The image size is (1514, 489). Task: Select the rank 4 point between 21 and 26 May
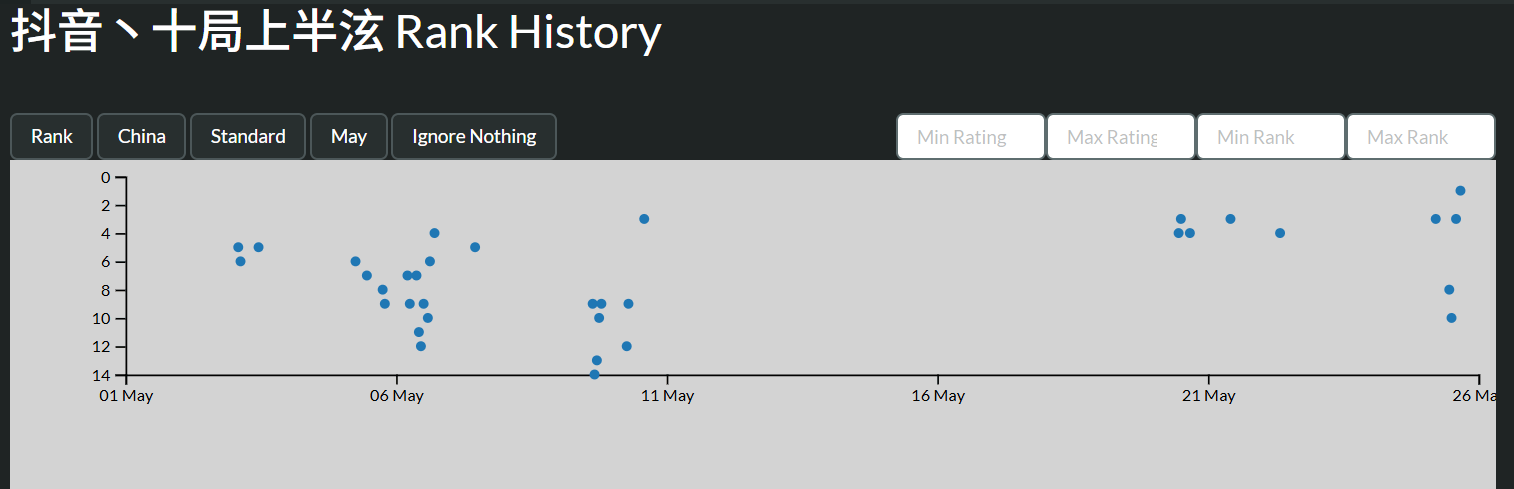[x=1280, y=233]
